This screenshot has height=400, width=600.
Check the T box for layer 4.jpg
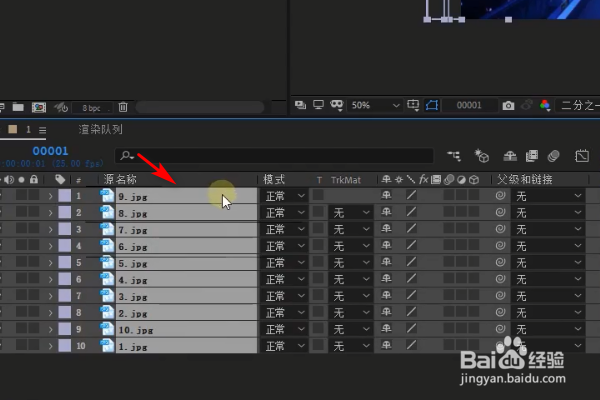pyautogui.click(x=318, y=278)
